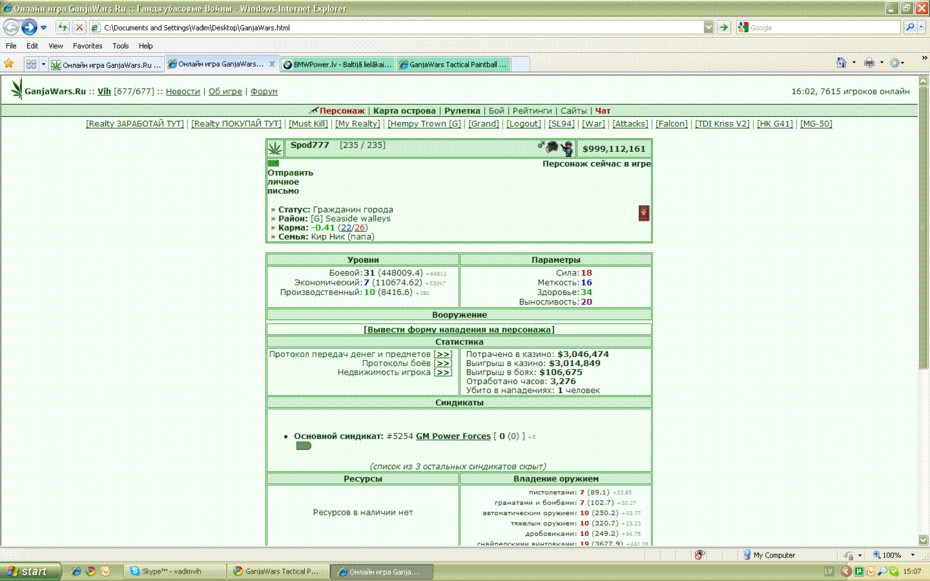Viewport: 930px width, 581px height.
Task: Stop loading with the red X icon
Action: pyautogui.click(x=79, y=27)
